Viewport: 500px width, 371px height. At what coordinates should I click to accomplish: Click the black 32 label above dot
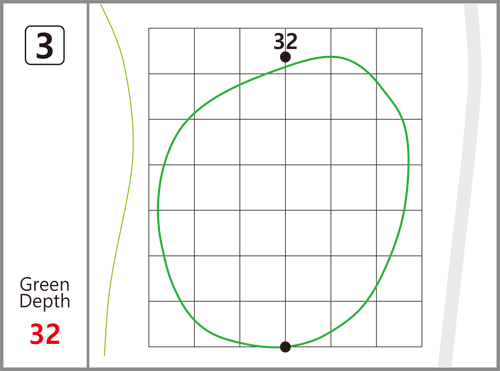(285, 41)
